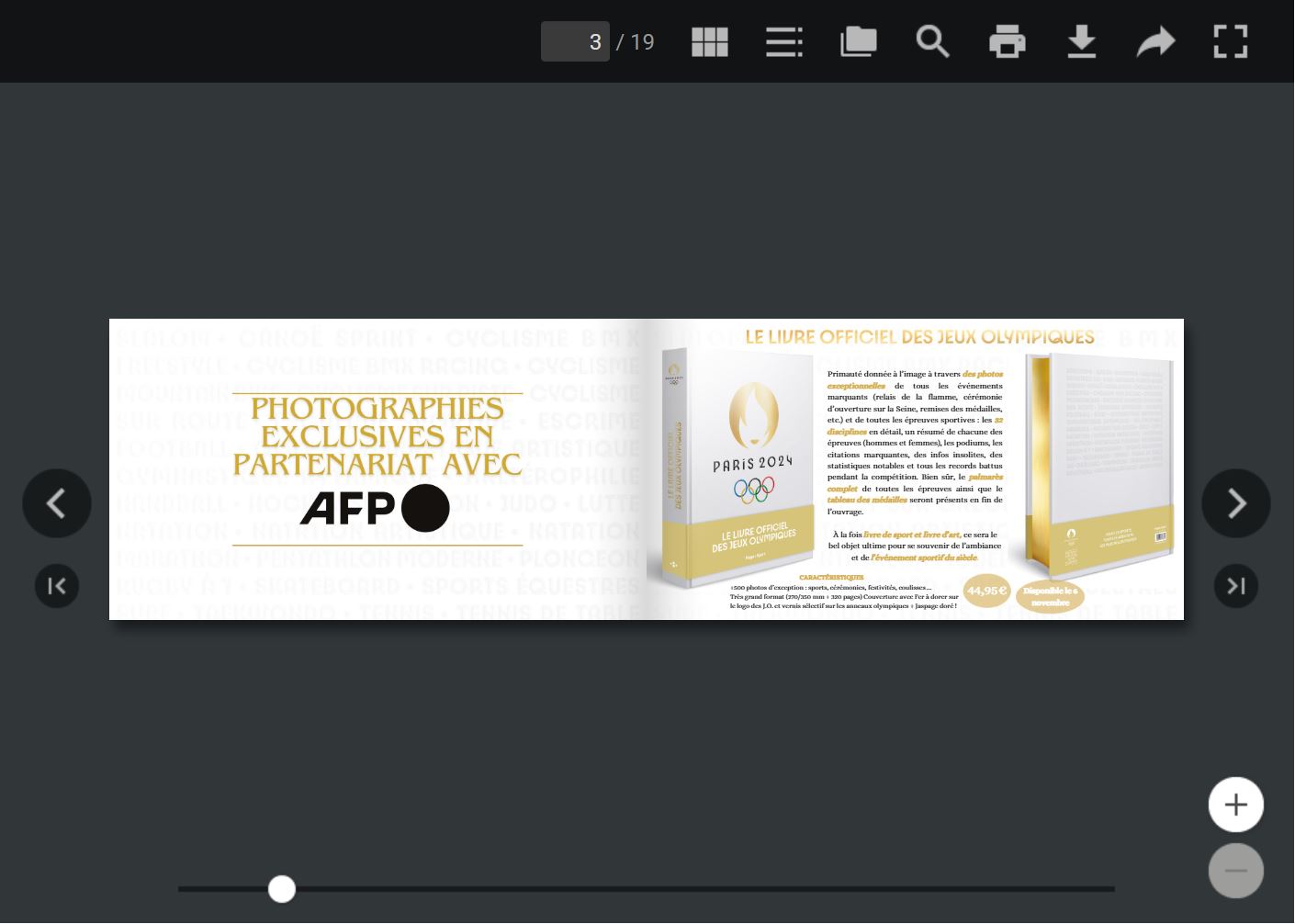Click 'LE LIVRE OFFICIEL DES JEUX OLYMPIQUES' heading

click(919, 337)
